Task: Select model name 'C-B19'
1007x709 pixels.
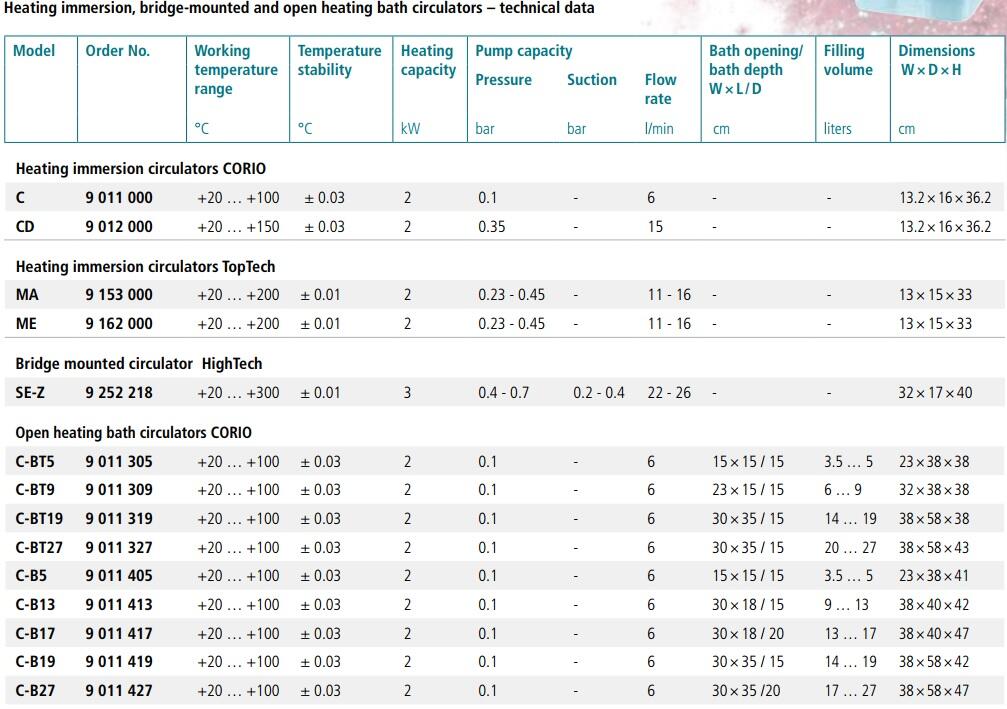Action: 35,662
